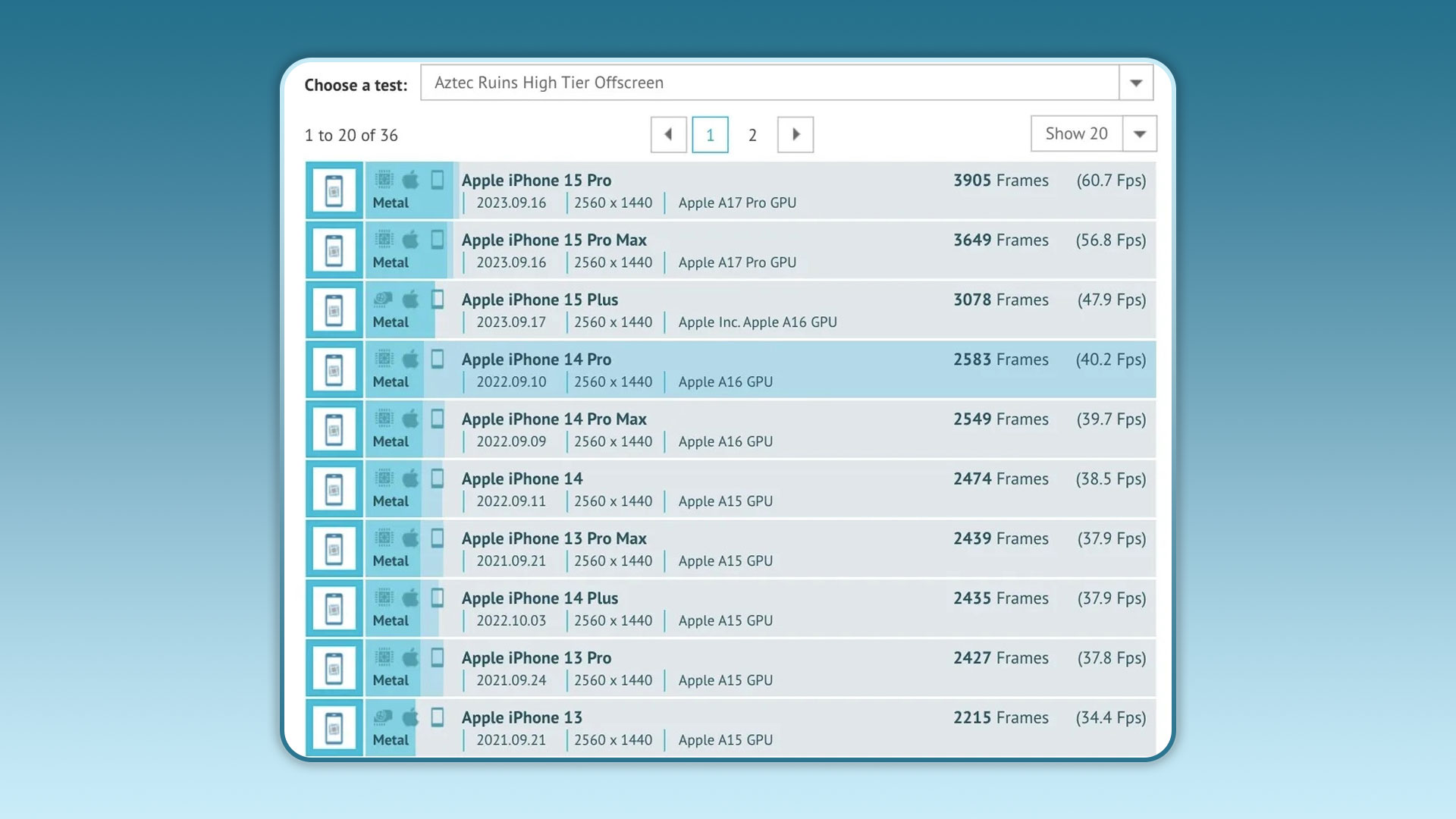Screen dimensions: 1456x819
Task: Click the 2023.09.17 date
Action: (511, 322)
